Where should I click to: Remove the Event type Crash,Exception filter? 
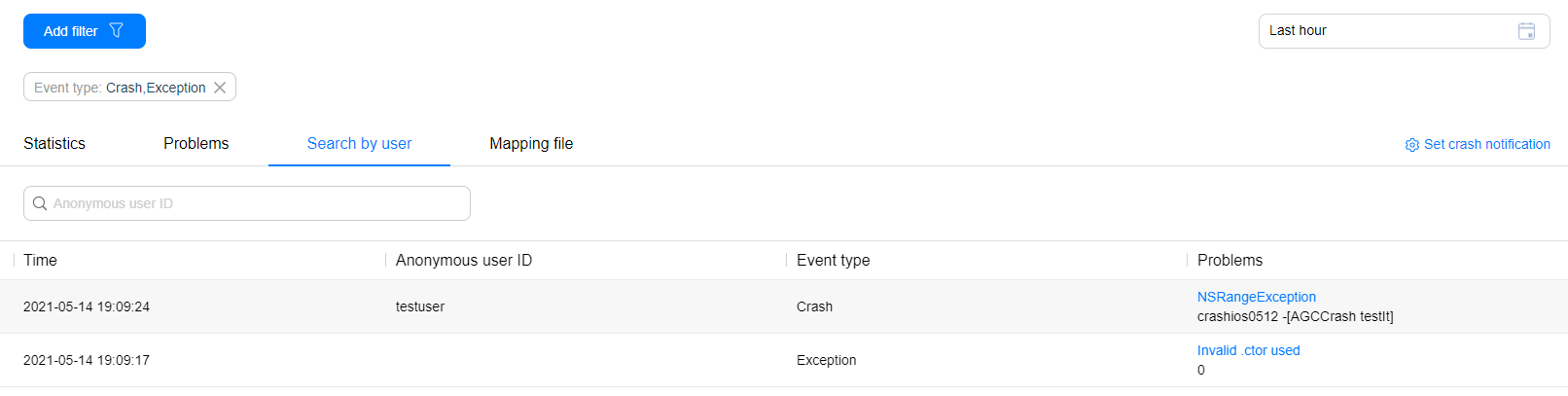pyautogui.click(x=220, y=88)
